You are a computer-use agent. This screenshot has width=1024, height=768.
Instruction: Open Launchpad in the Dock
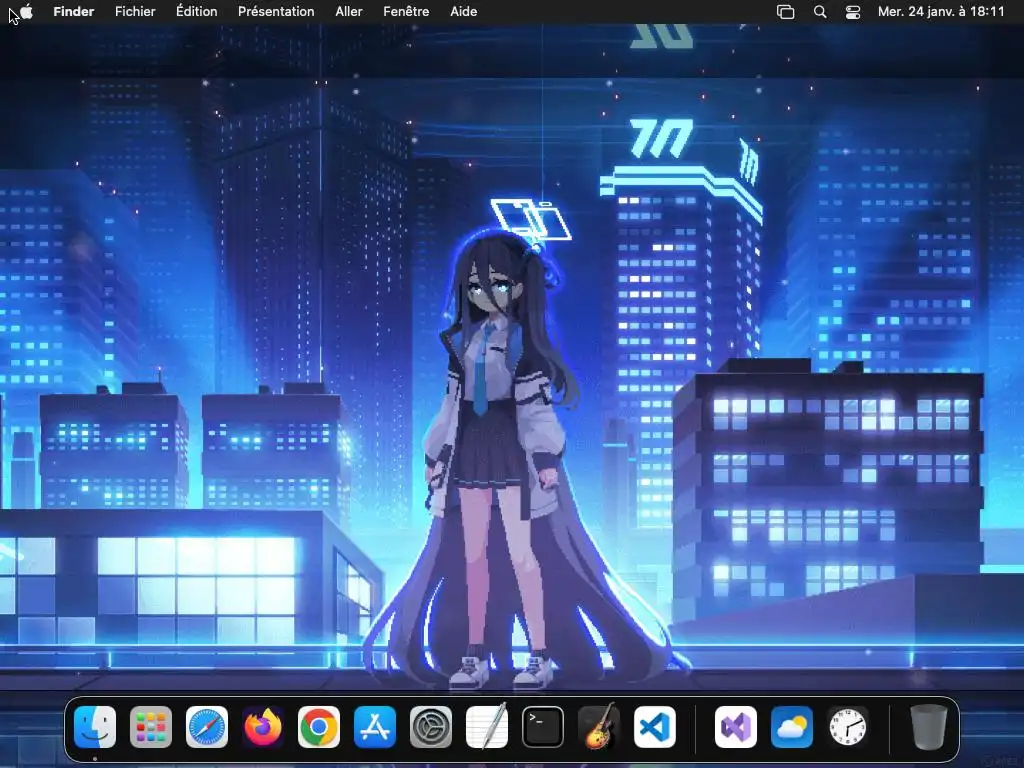point(151,727)
